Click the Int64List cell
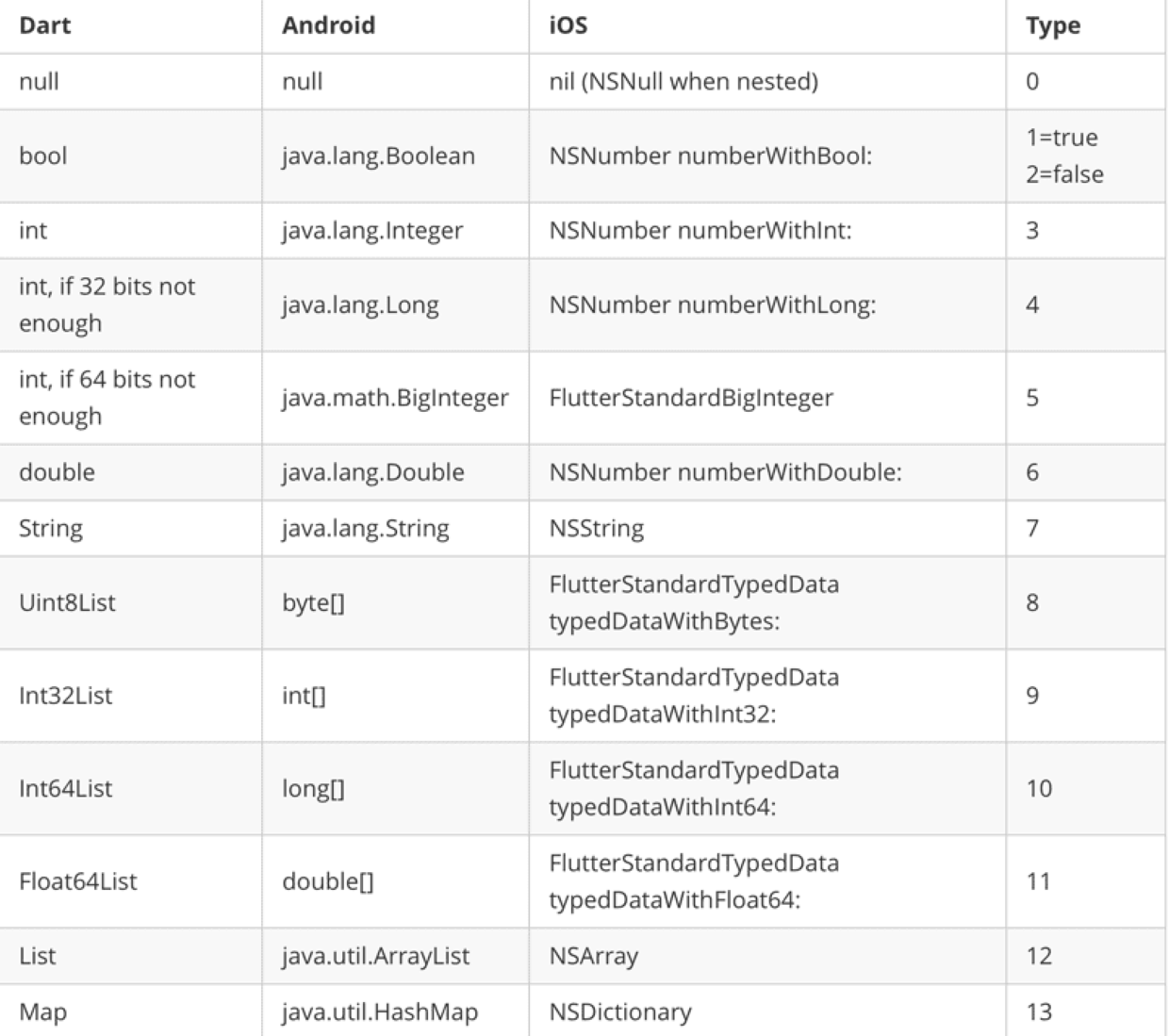The image size is (1169, 1036). [65, 788]
